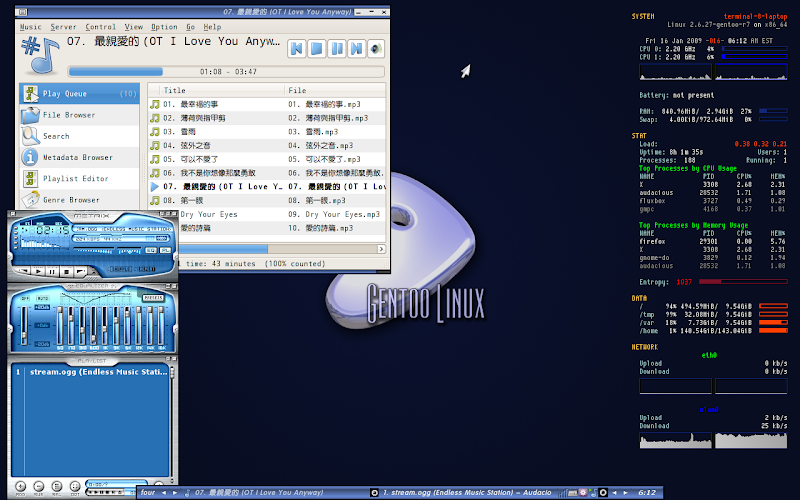Click the song progress bar in GMPC

coord(225,71)
